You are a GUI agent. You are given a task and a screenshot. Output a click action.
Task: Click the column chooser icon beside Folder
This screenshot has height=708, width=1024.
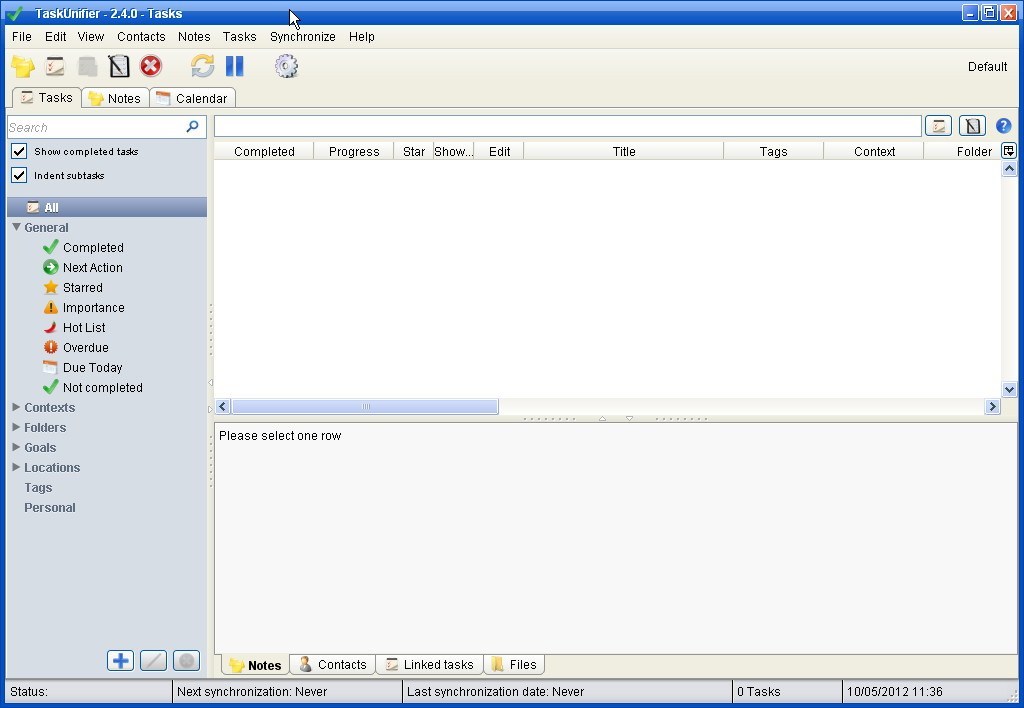tap(1008, 151)
